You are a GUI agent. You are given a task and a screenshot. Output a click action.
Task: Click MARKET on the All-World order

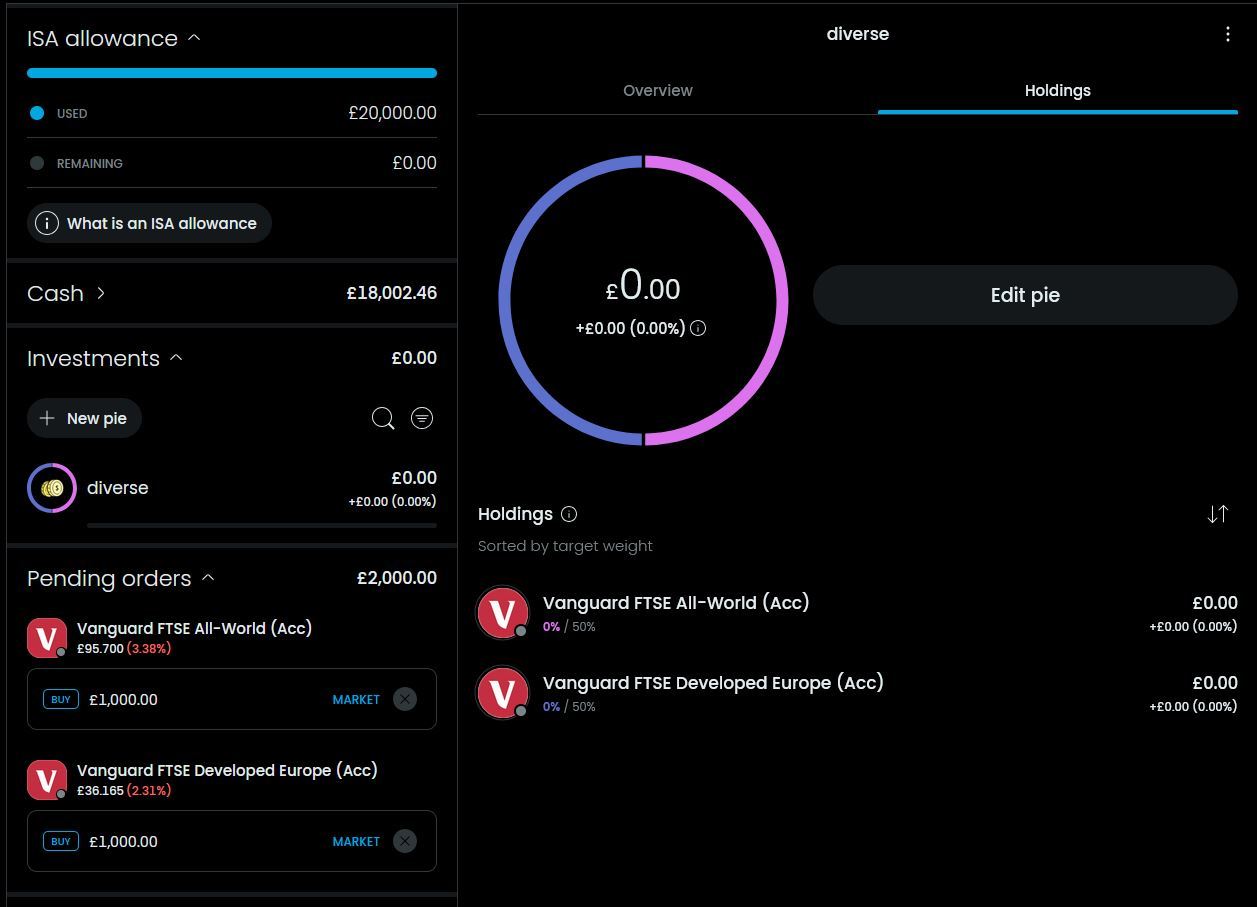[356, 699]
